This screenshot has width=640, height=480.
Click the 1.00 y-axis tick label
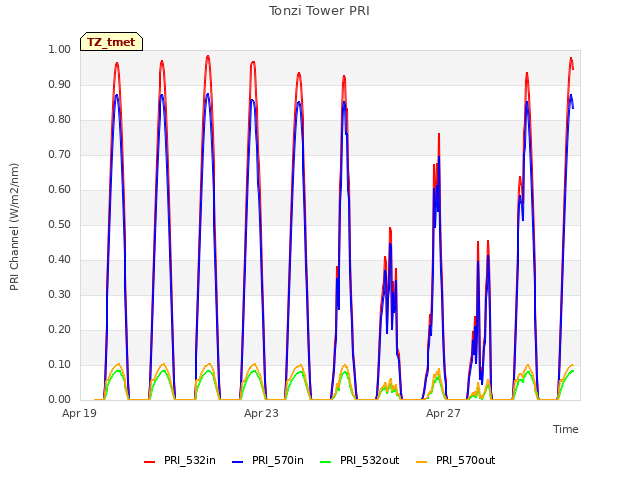tap(60, 49)
